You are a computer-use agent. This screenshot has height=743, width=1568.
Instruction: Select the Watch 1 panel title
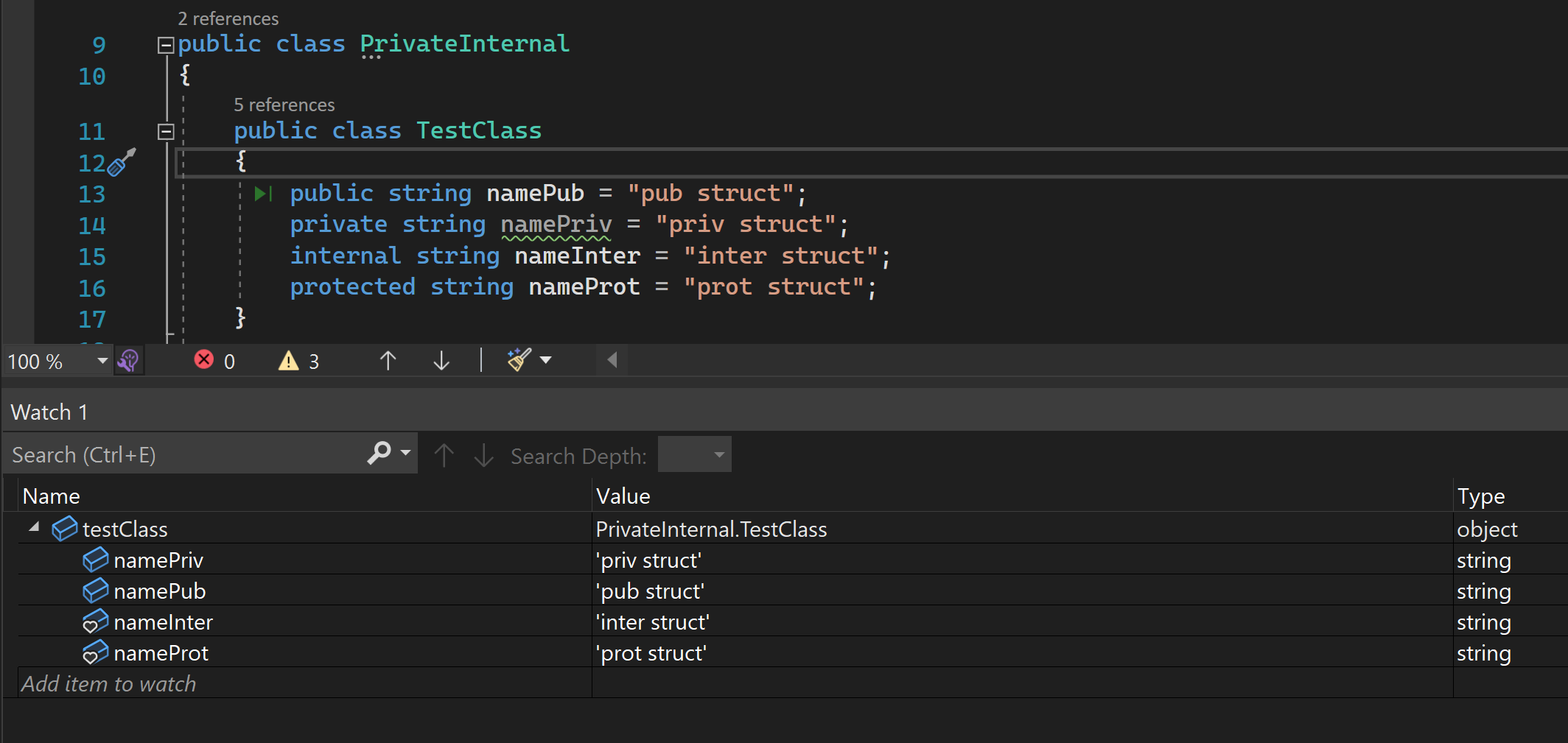49,412
